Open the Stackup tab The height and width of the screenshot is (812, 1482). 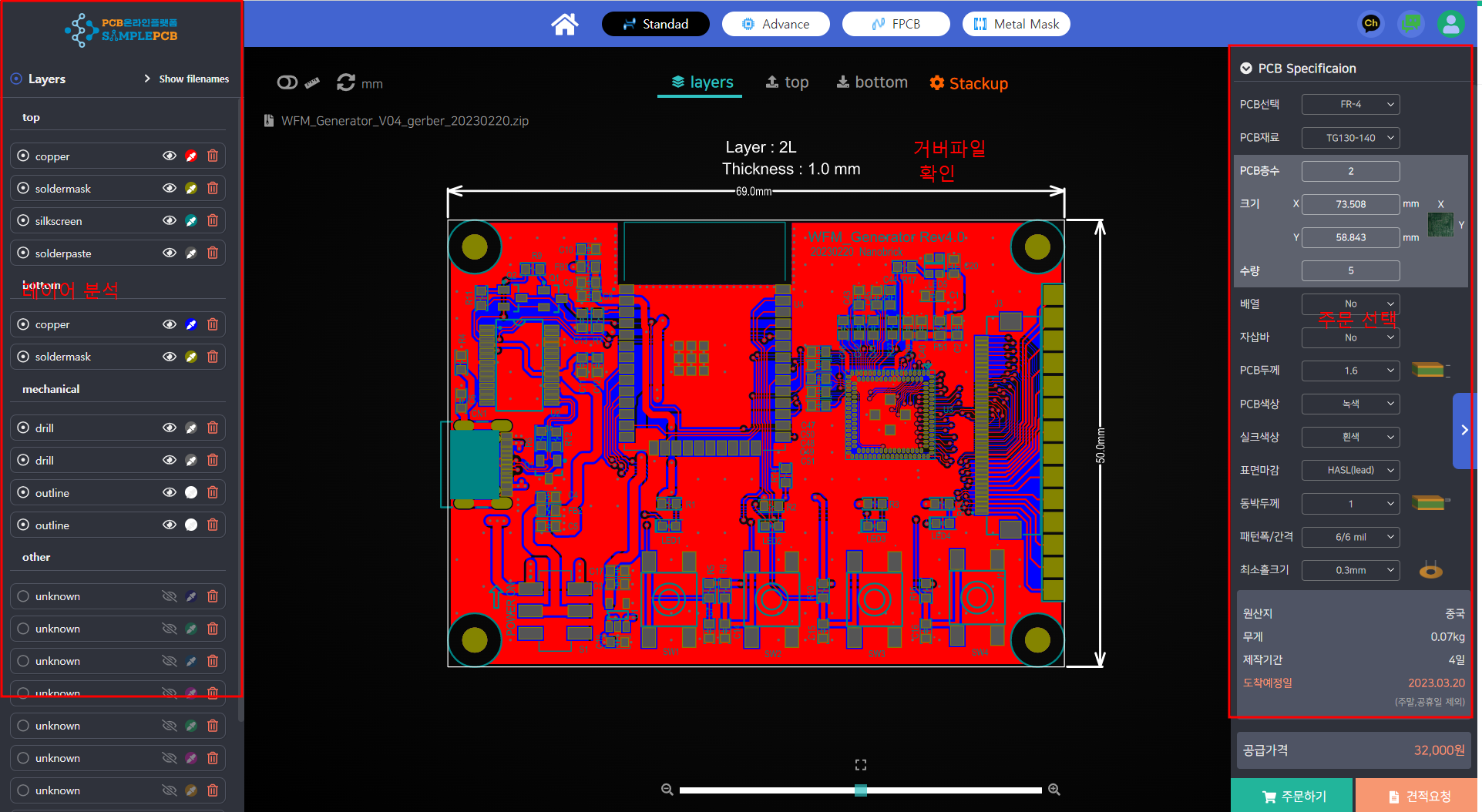(x=969, y=83)
